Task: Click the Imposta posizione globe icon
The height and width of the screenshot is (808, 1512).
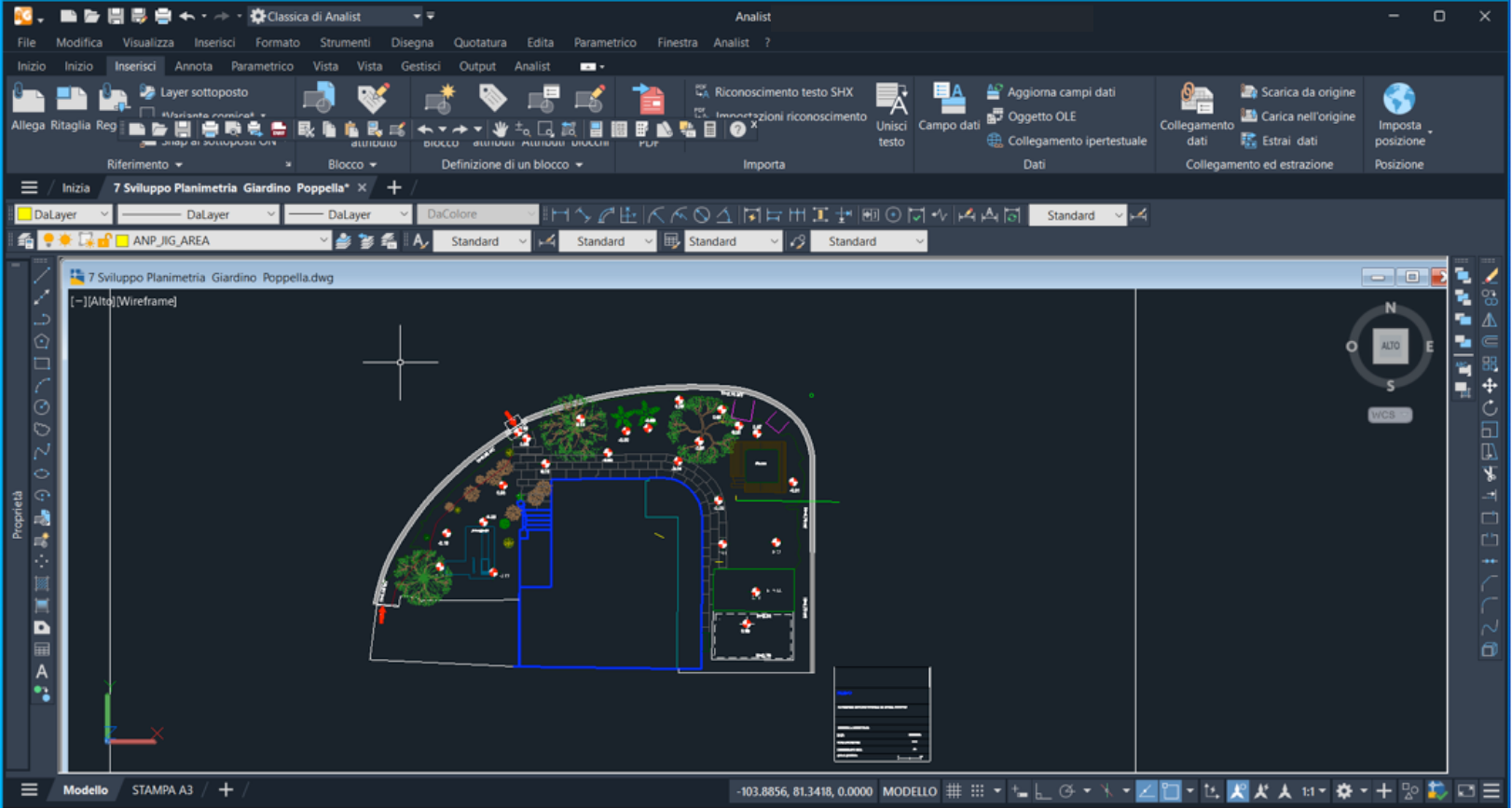Action: [1399, 99]
